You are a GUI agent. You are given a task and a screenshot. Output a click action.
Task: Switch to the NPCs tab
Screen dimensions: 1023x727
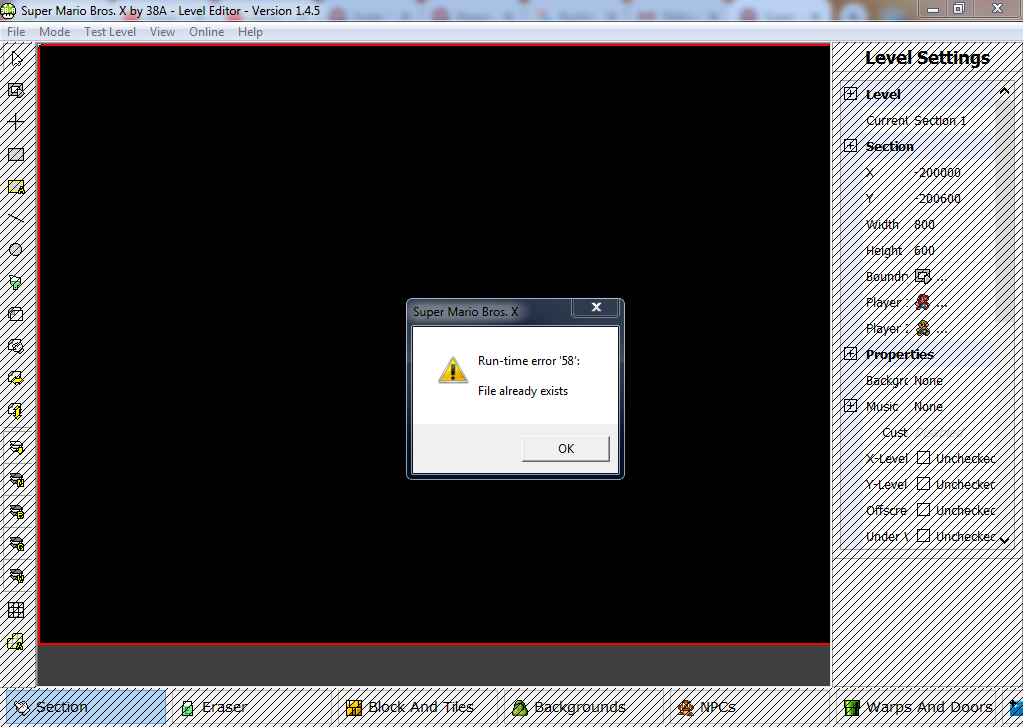coord(749,707)
